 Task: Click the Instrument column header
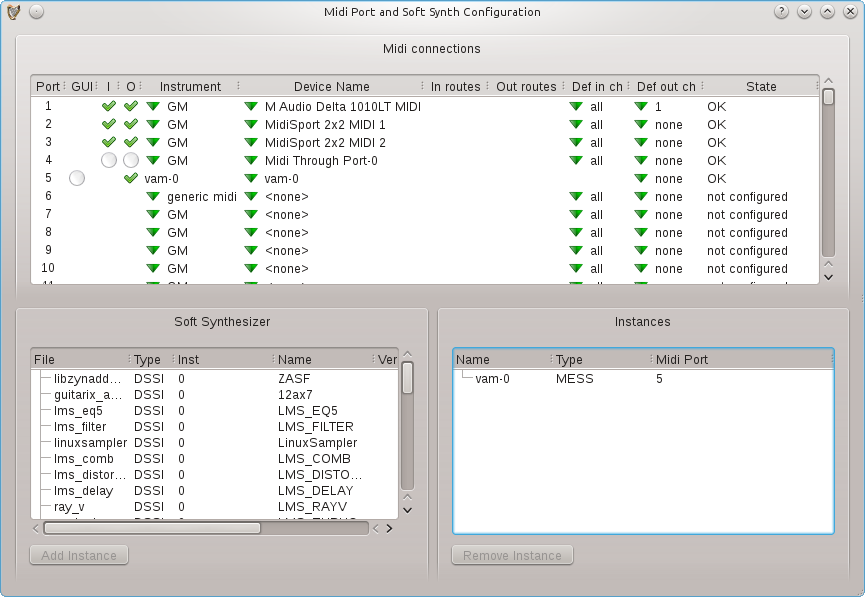[190, 87]
